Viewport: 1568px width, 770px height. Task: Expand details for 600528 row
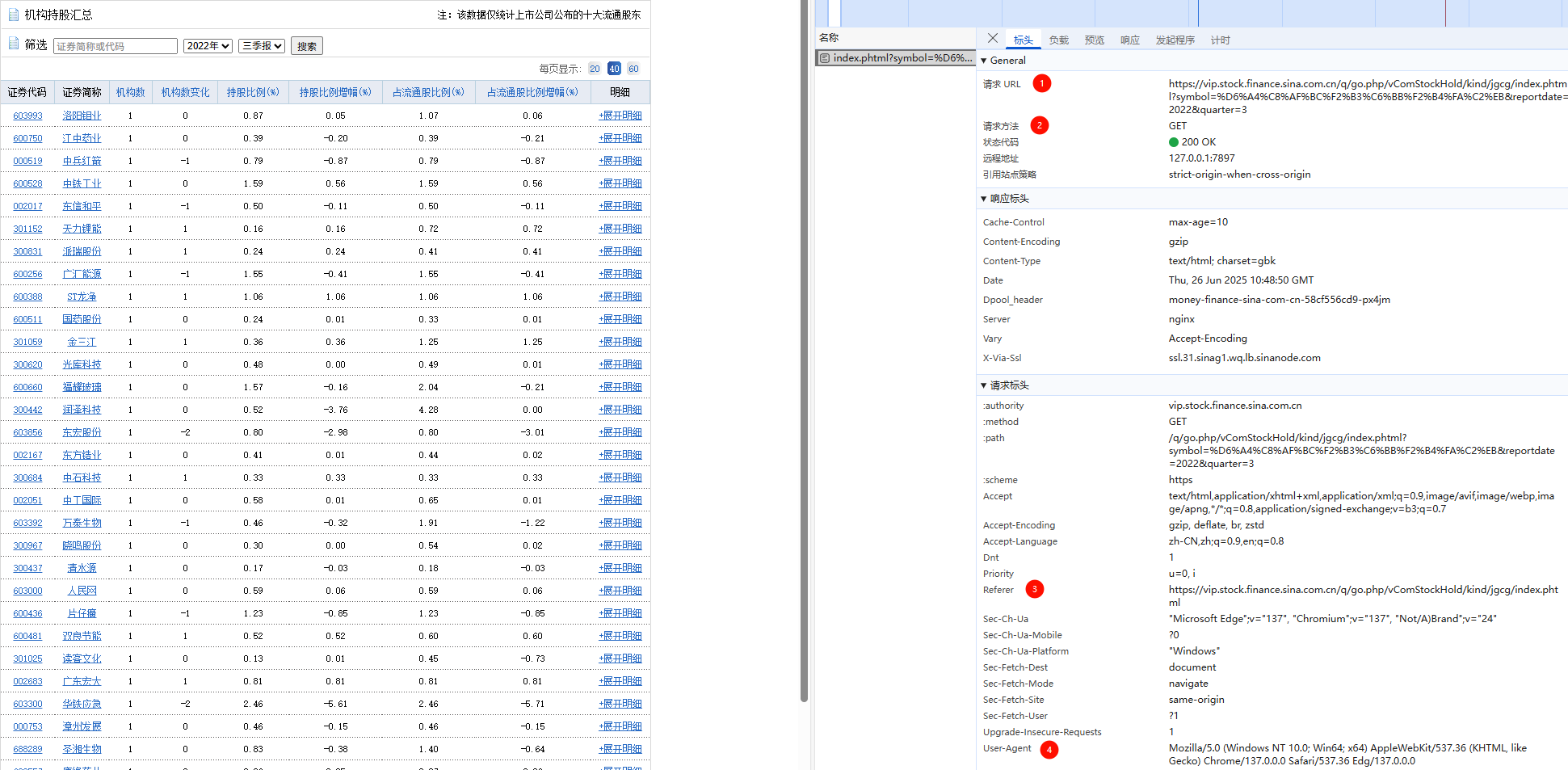click(620, 183)
